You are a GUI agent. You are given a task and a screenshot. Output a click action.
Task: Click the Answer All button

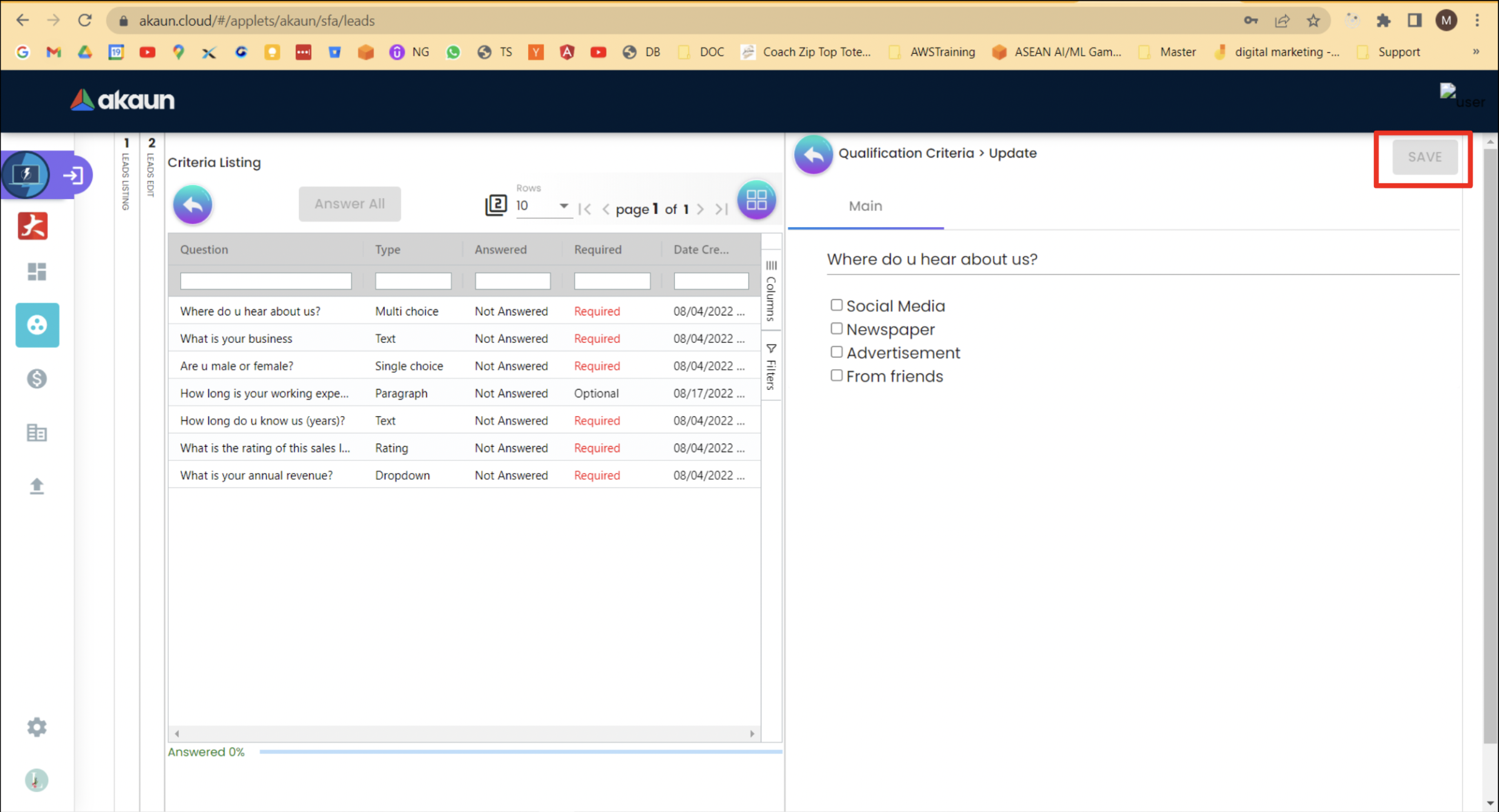[349, 204]
